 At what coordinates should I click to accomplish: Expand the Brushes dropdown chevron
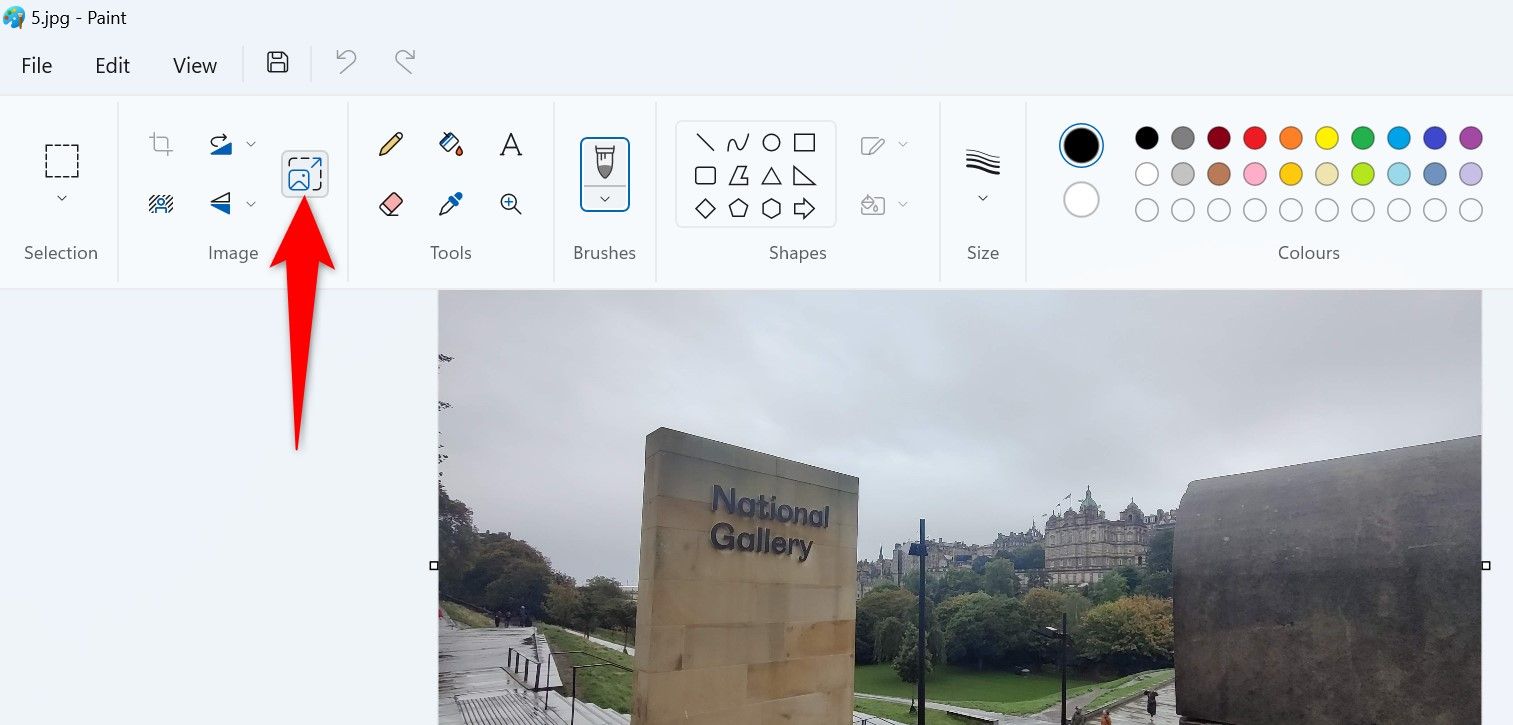[x=605, y=199]
